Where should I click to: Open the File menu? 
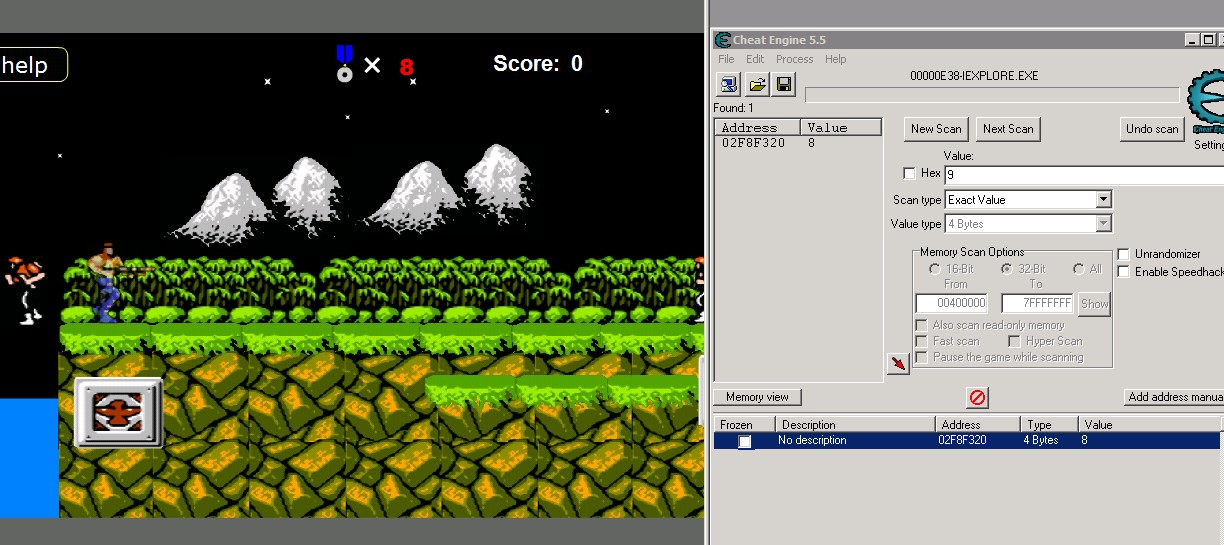click(726, 59)
